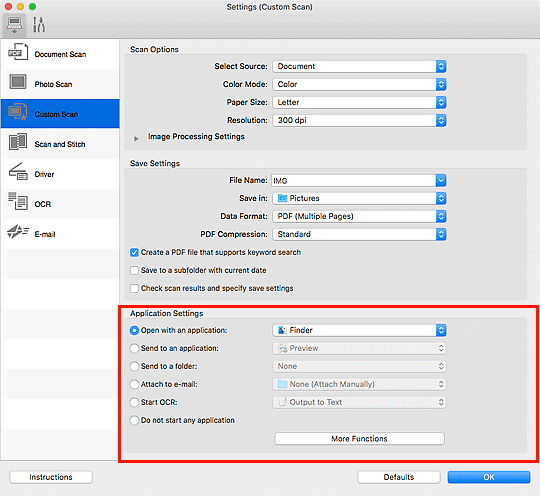Viewport: 540px width, 496px height.
Task: Select Send to a folder radio
Action: 134,366
